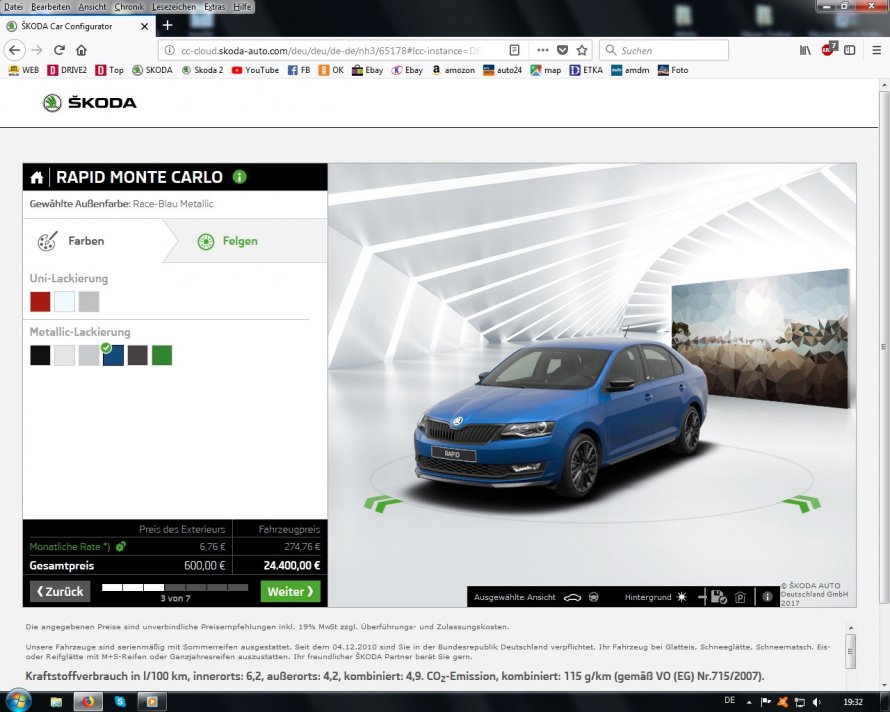Open the Datei menu
890x712 pixels.
coord(14,7)
